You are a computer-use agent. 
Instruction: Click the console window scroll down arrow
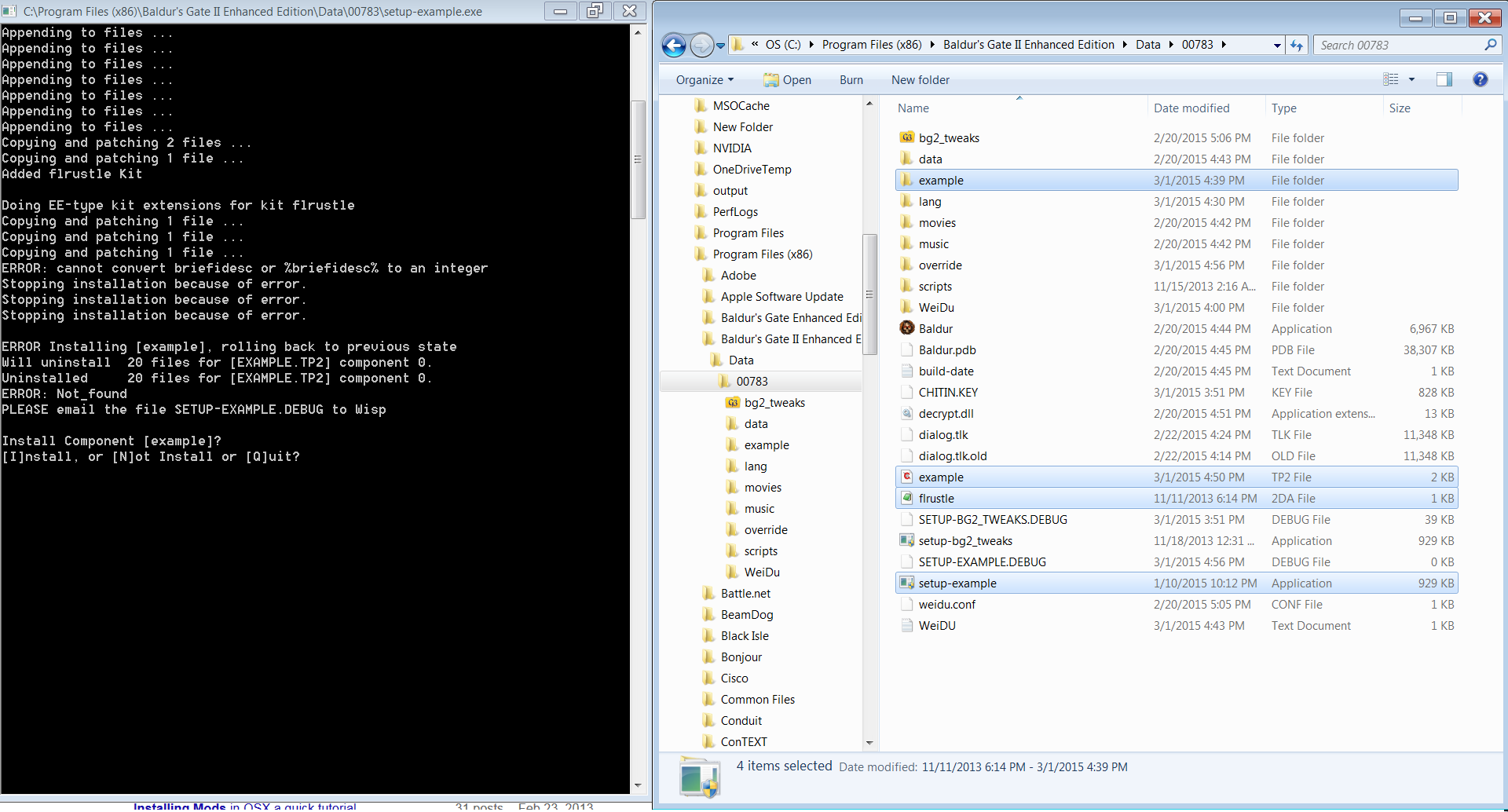638,785
